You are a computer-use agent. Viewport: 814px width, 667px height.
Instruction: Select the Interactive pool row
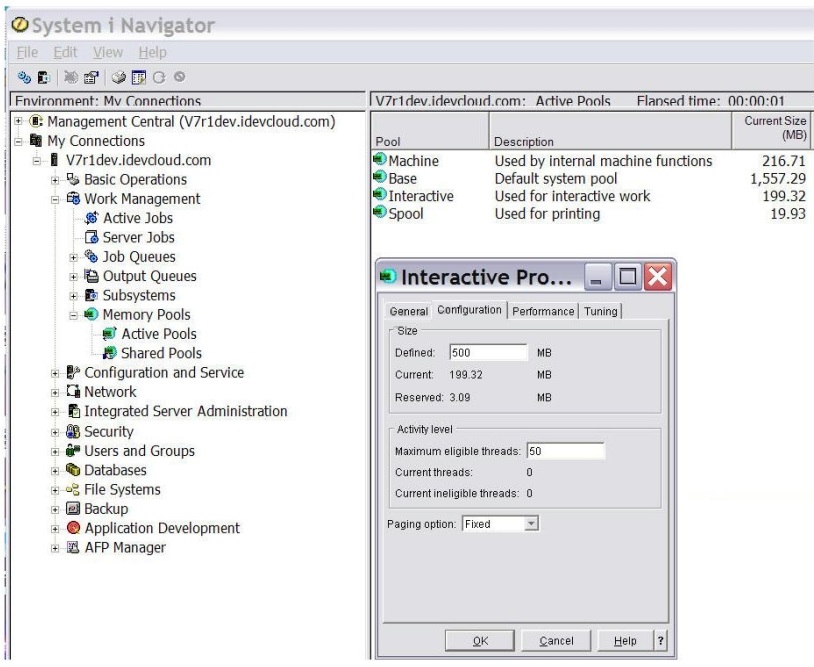[590, 196]
